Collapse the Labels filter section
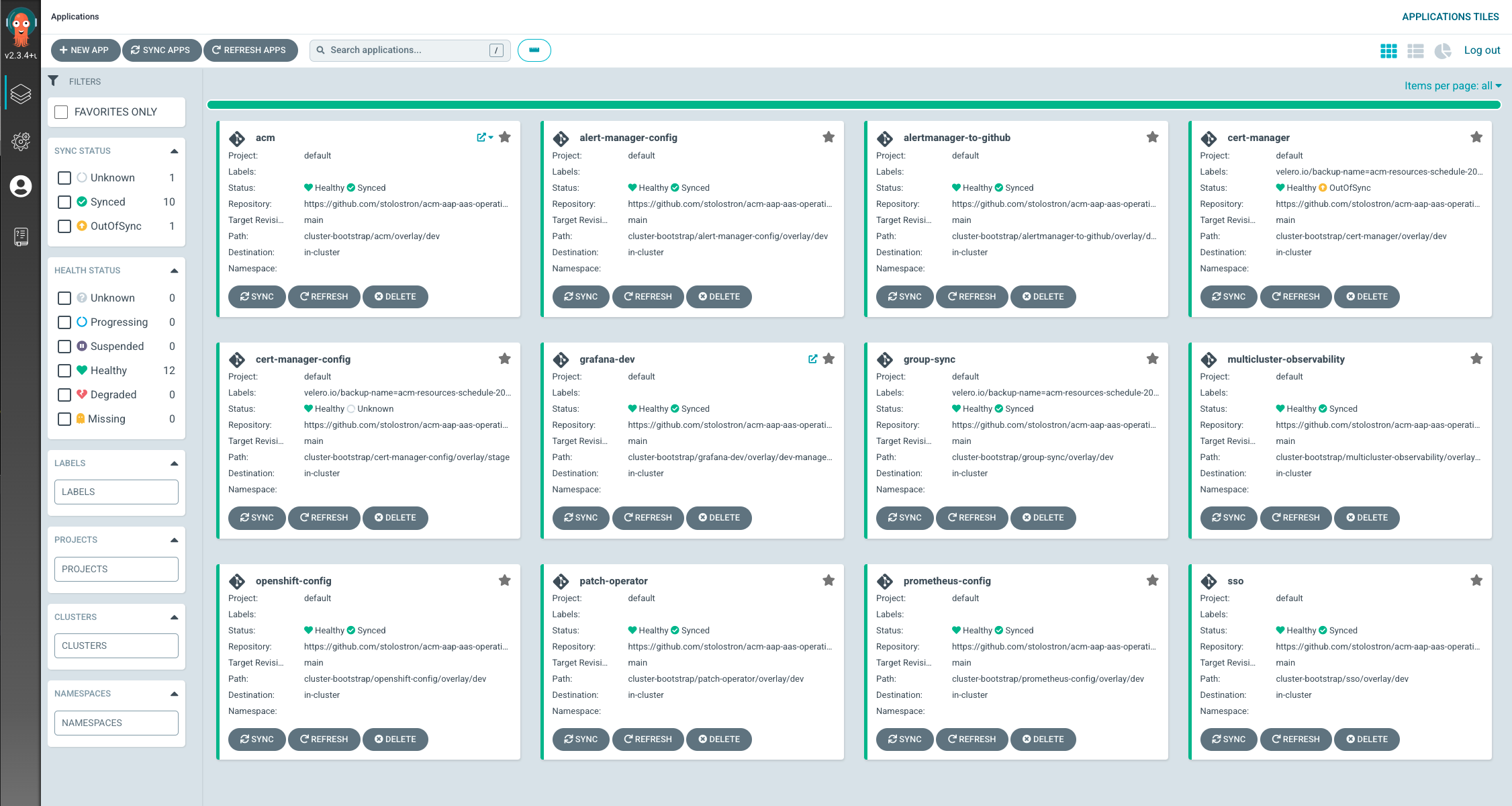This screenshot has width=1512, height=806. (174, 463)
